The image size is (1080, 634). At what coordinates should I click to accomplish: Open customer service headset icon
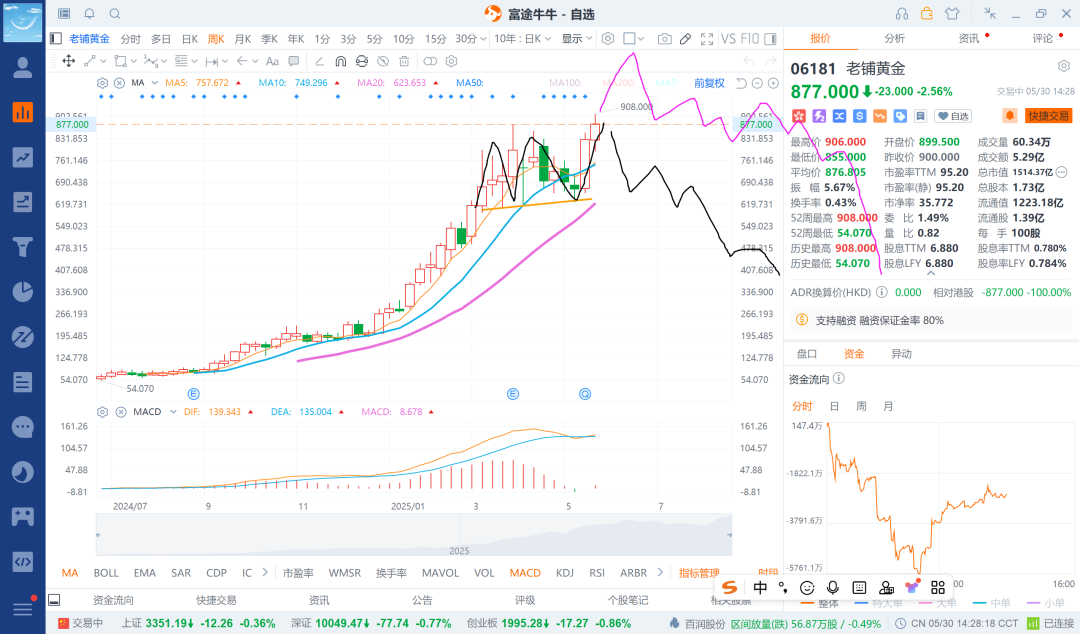coord(902,14)
